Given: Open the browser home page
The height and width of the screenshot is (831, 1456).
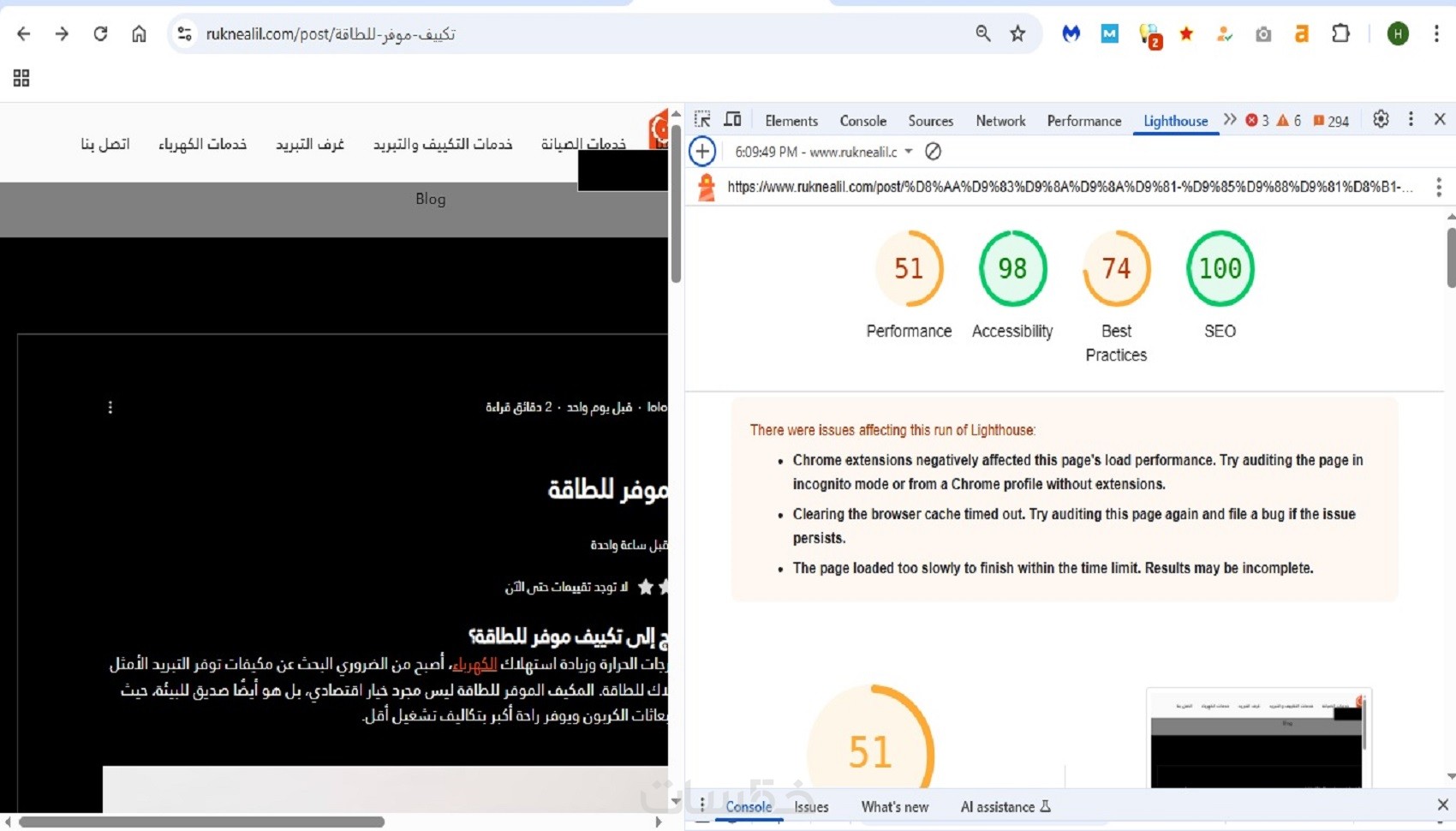Looking at the screenshot, I should [139, 33].
